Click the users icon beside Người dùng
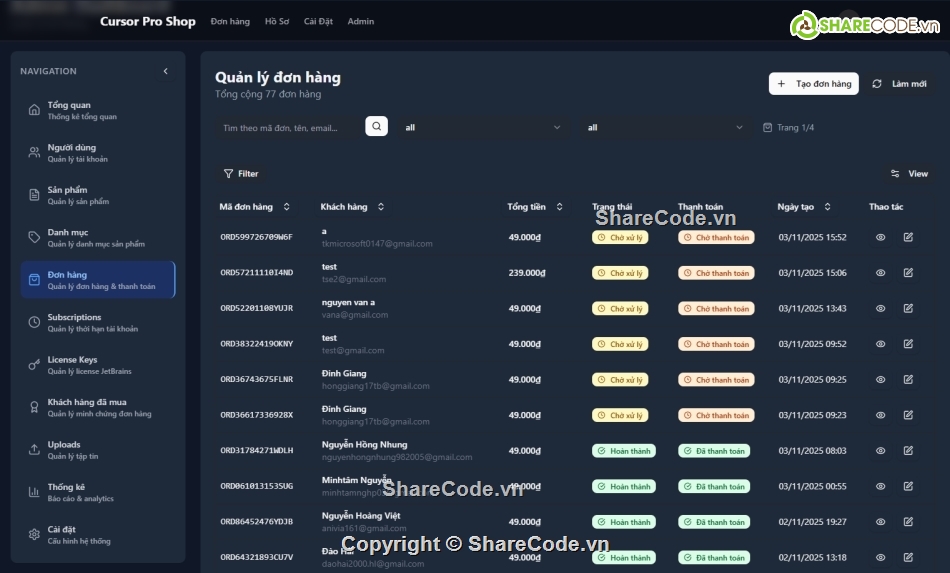This screenshot has height=573, width=950. (35, 153)
